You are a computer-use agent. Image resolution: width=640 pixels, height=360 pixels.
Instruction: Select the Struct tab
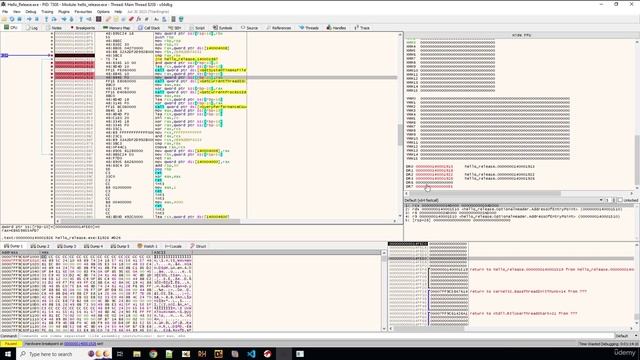pos(198,246)
